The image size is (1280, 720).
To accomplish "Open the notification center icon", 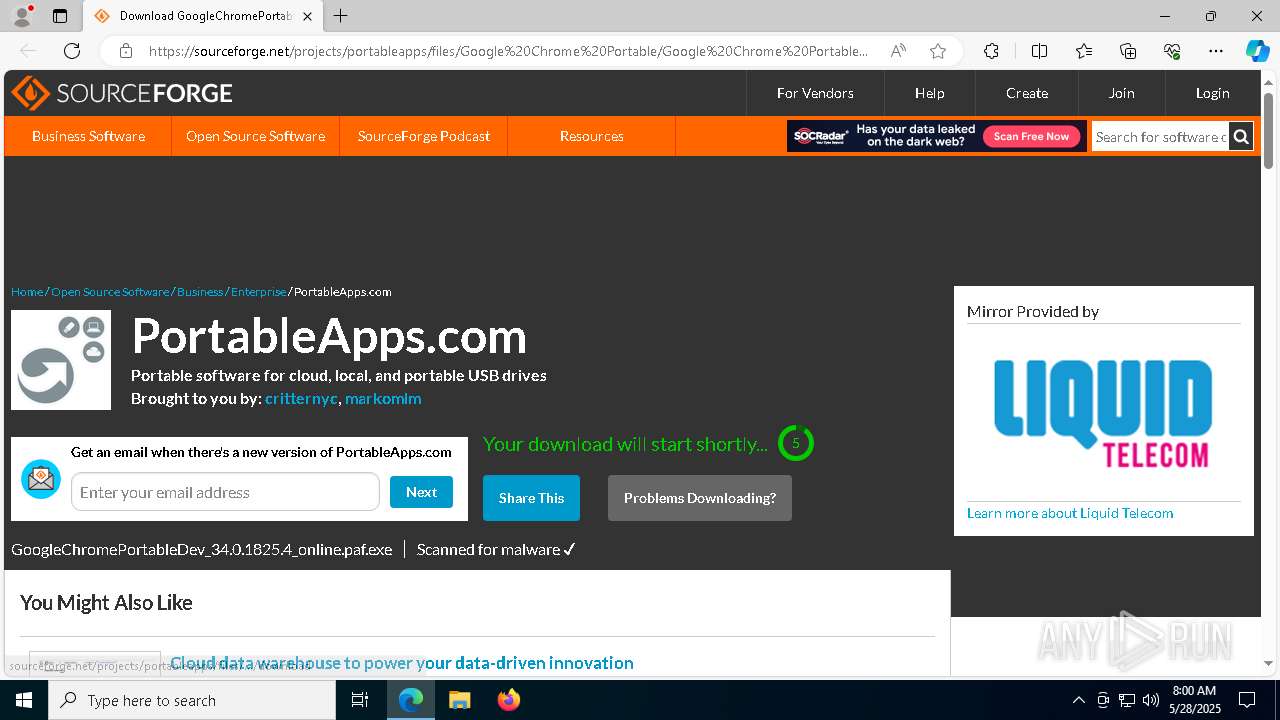I will point(1247,700).
